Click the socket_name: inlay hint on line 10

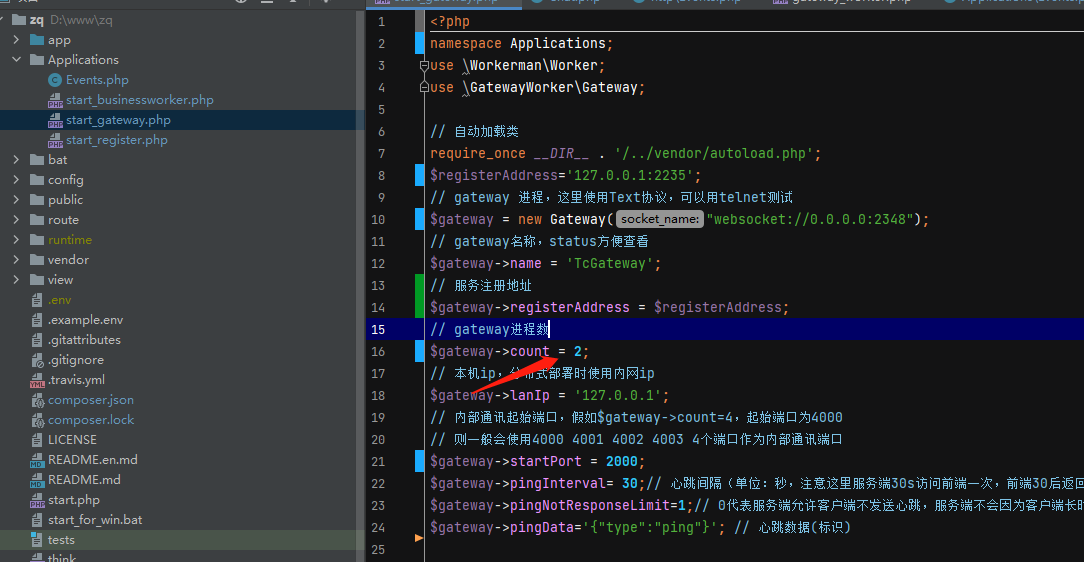pyautogui.click(x=660, y=219)
